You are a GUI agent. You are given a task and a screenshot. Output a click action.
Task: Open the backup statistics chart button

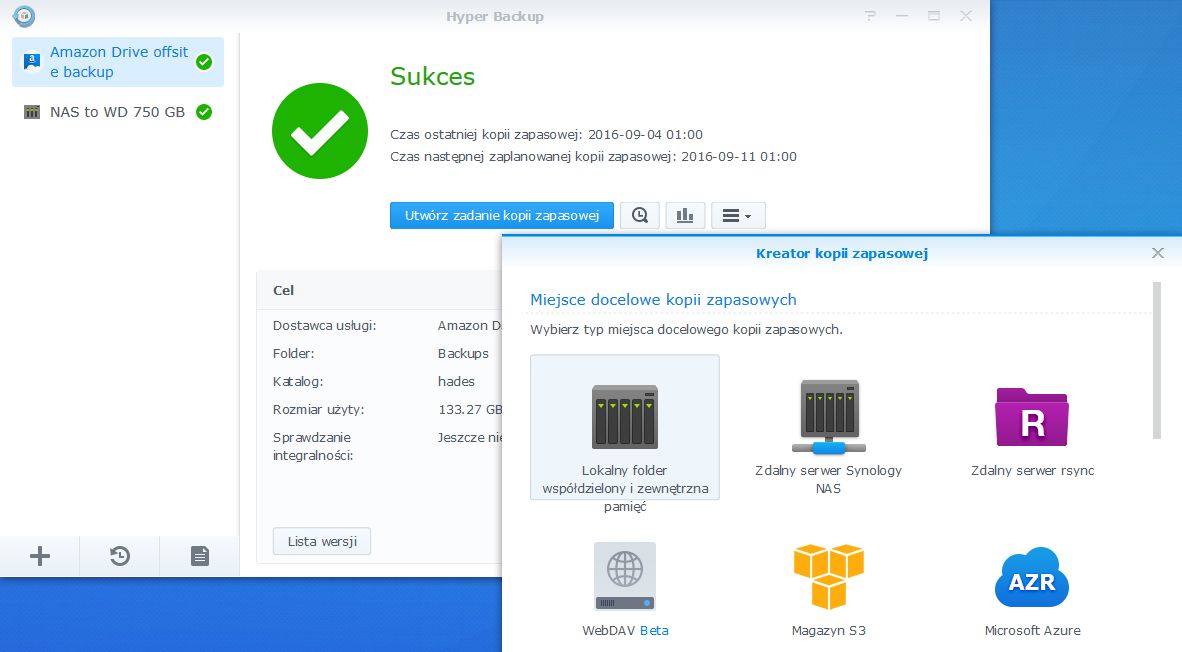pyautogui.click(x=685, y=216)
